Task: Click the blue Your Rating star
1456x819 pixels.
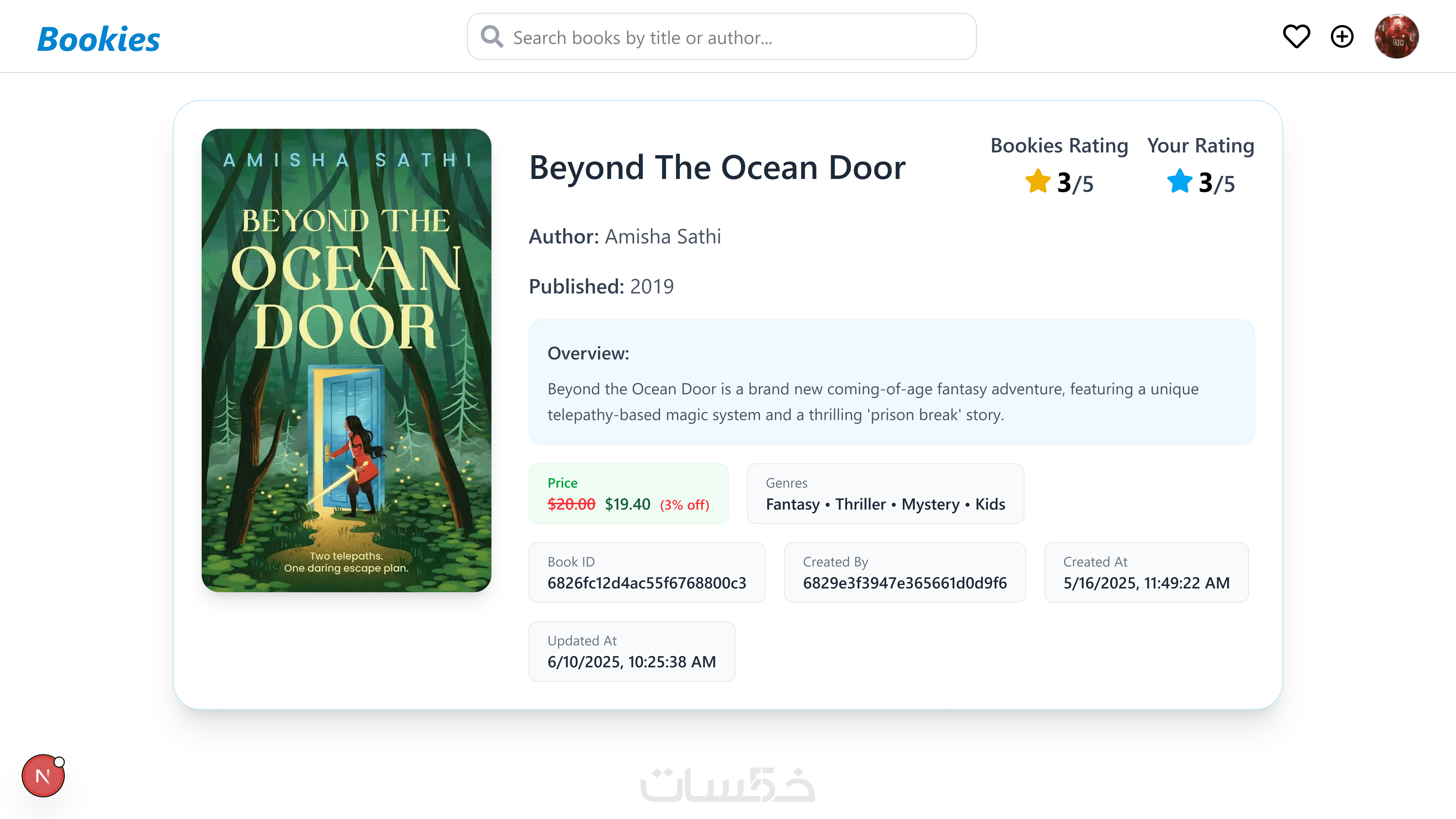Action: pos(1180,182)
